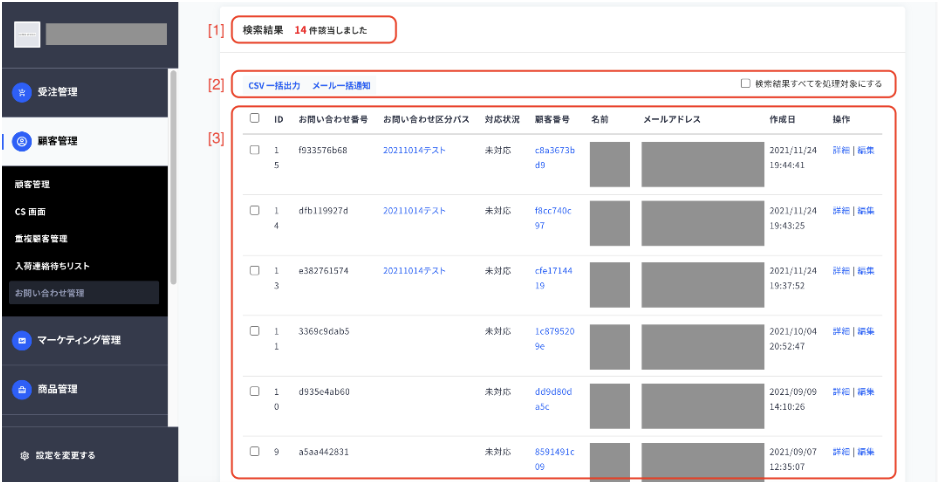The image size is (942, 486).
Task: Click the sidebar vertical scrollbar
Action: tap(174, 177)
